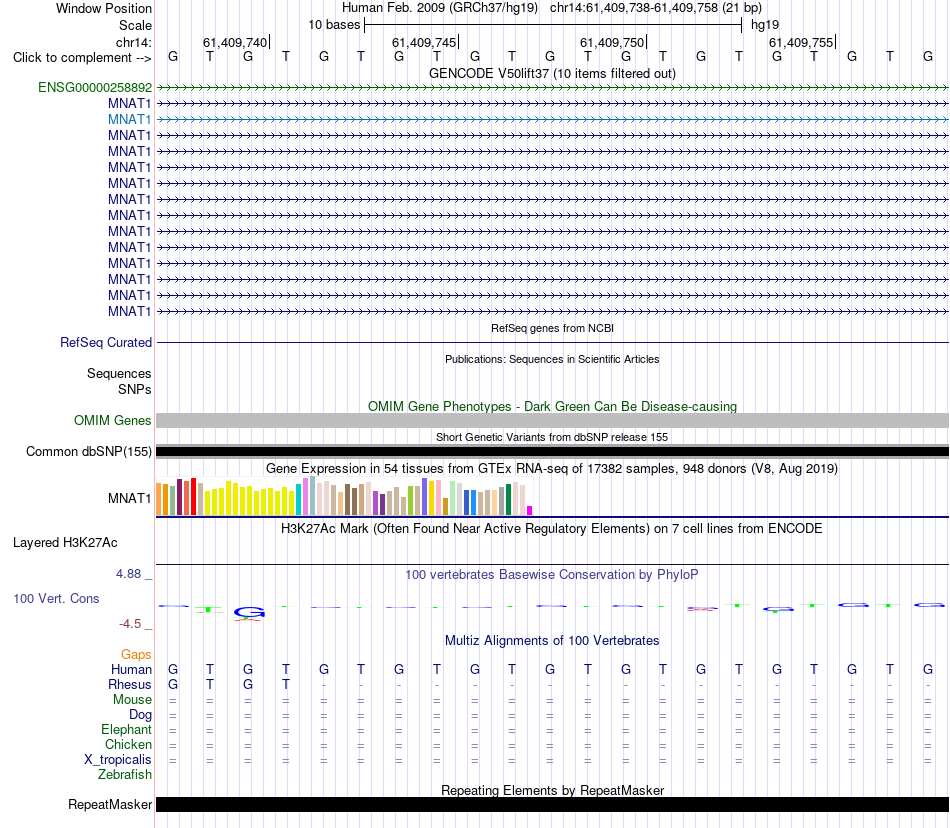Click the 4.88 PhyloP upper scale value
950x828 pixels.
pyautogui.click(x=129, y=574)
